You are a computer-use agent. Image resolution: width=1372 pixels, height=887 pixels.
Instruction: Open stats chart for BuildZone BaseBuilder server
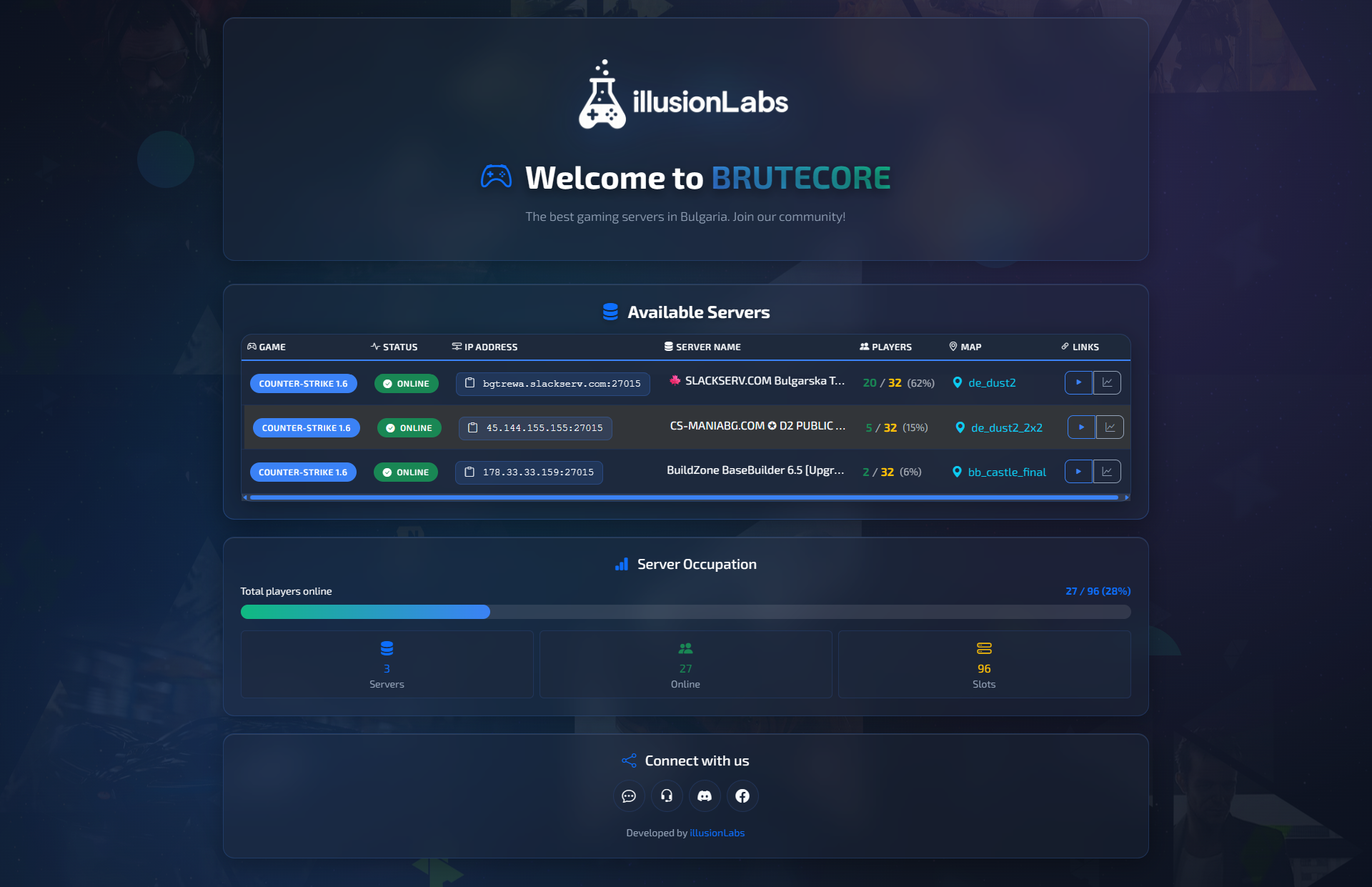click(1107, 471)
